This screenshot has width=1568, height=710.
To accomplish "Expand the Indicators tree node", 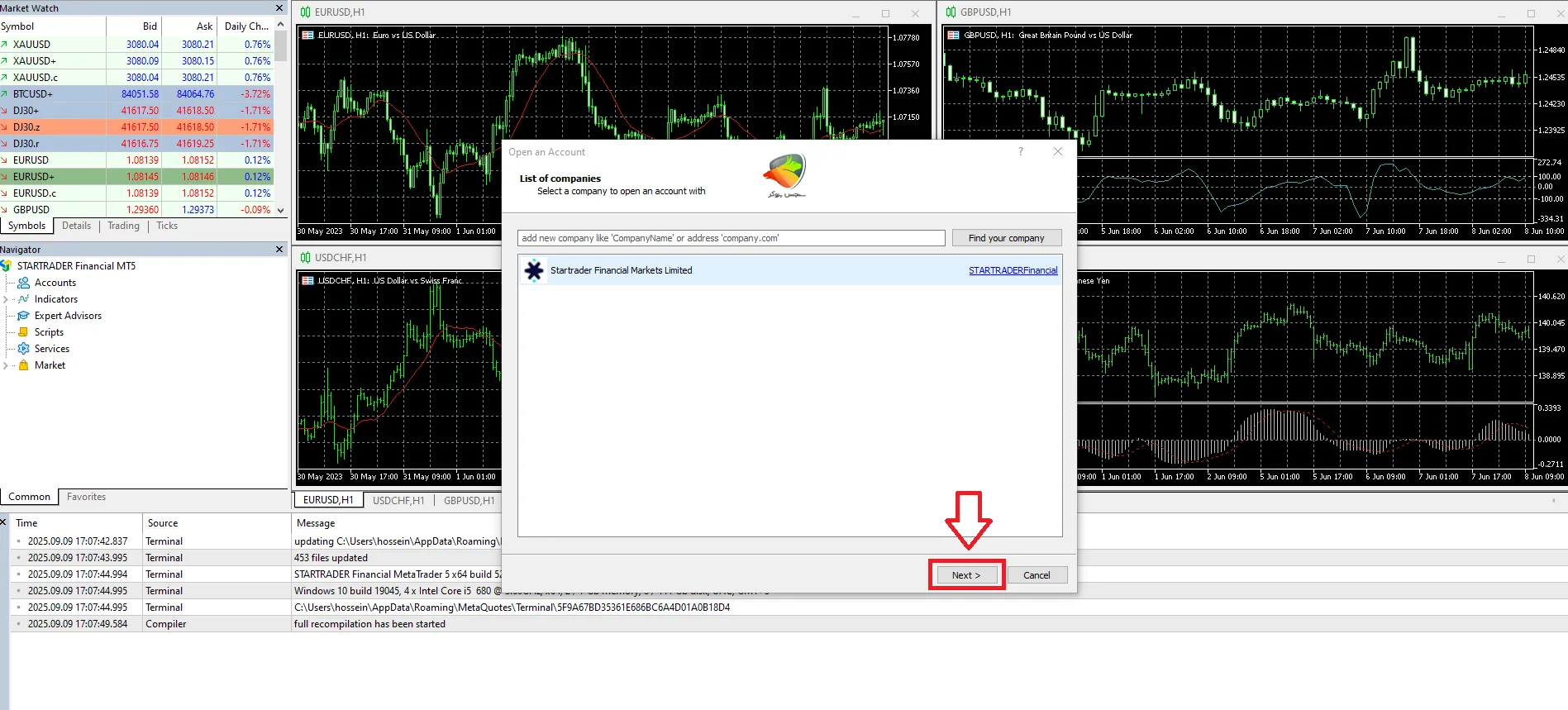I will (x=7, y=299).
